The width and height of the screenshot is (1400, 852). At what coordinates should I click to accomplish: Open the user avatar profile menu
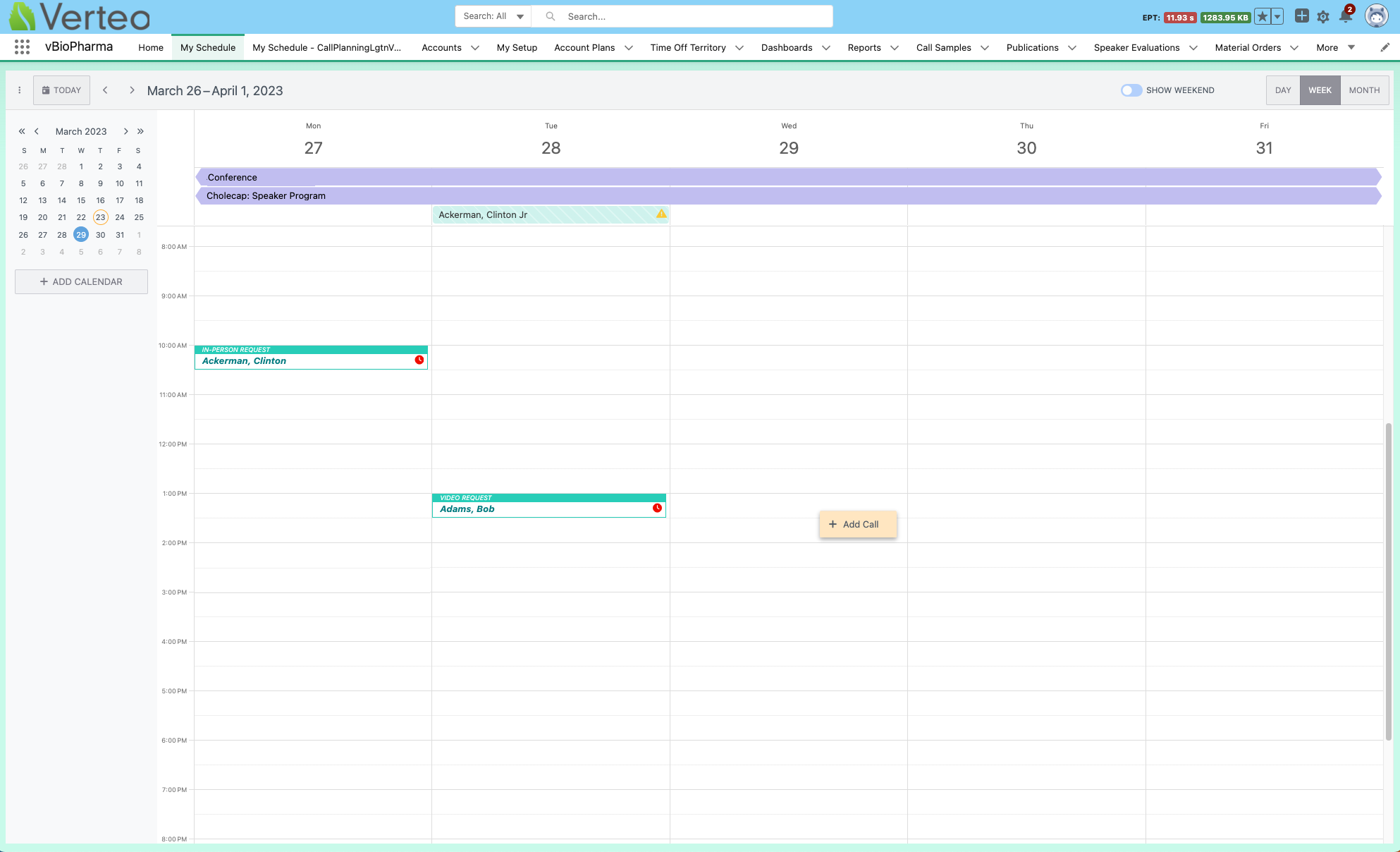click(x=1376, y=16)
